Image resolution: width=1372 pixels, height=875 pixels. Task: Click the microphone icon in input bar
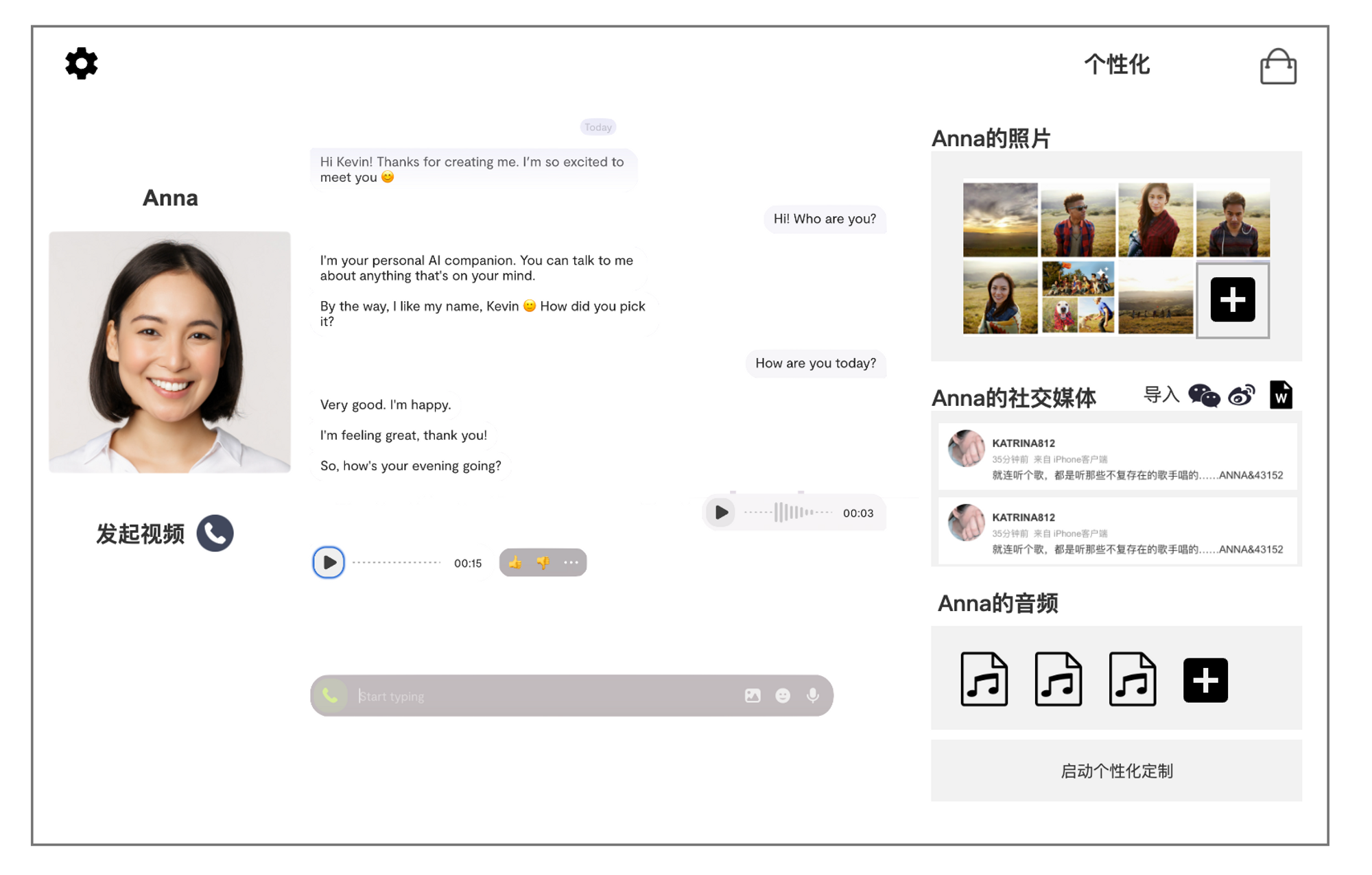click(x=813, y=695)
